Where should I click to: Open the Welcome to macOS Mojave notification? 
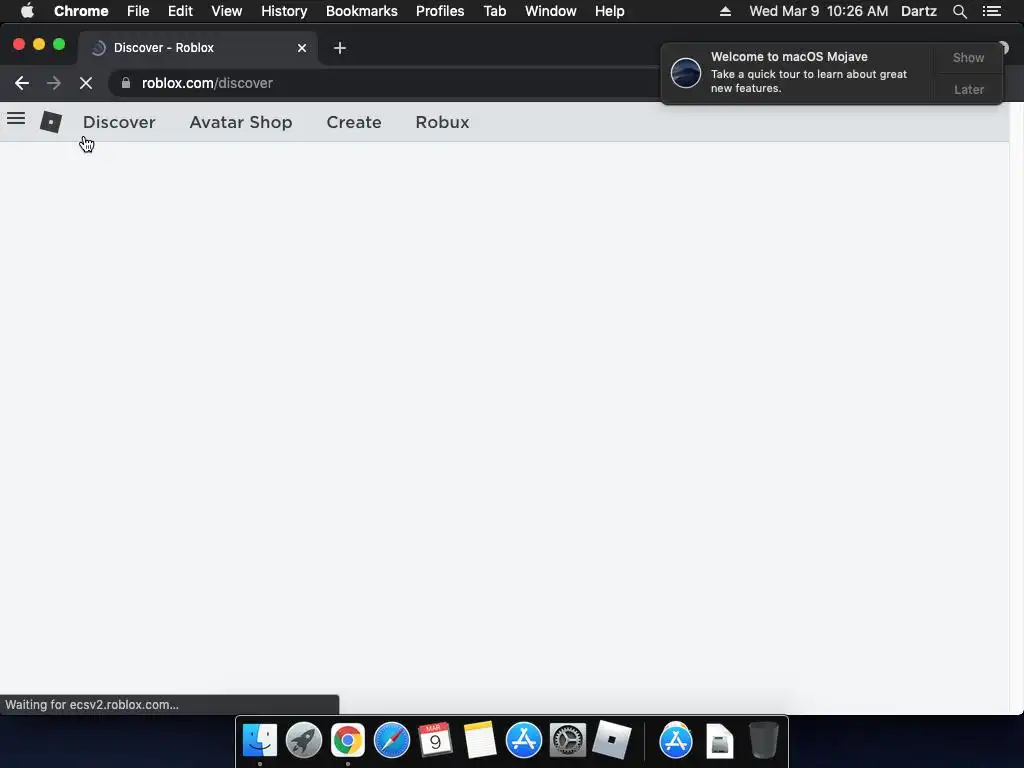[x=797, y=72]
